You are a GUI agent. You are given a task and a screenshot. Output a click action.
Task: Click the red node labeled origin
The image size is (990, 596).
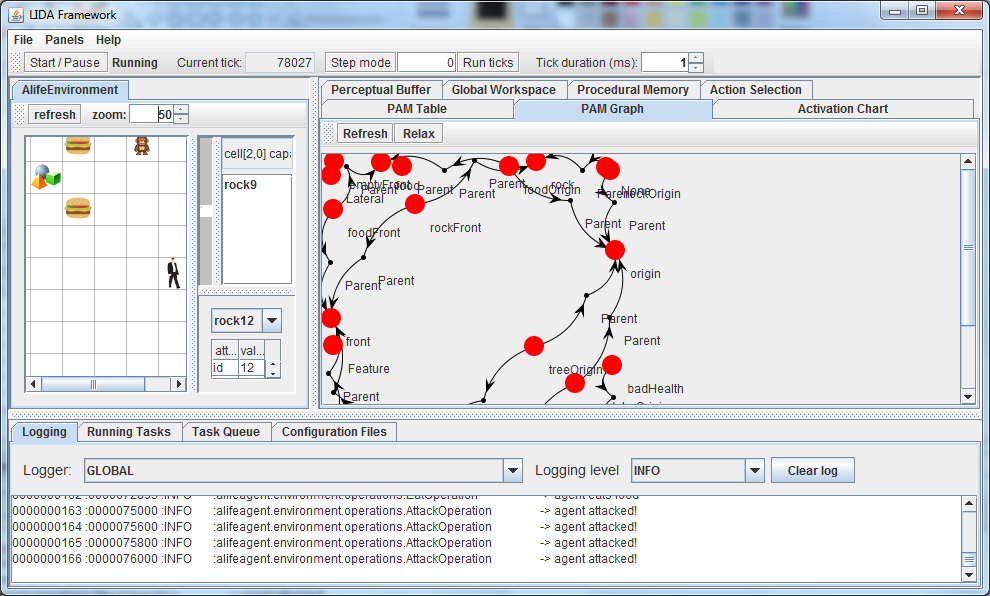615,250
